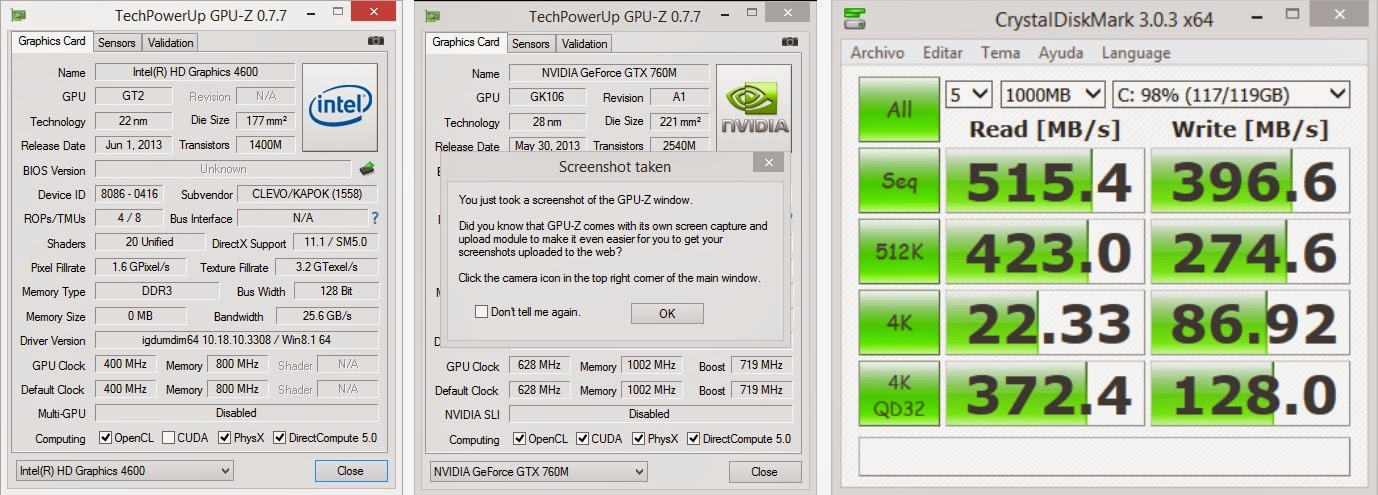Click the Intel Release Date value Jun 1, 2013
The height and width of the screenshot is (495, 1378).
133,145
